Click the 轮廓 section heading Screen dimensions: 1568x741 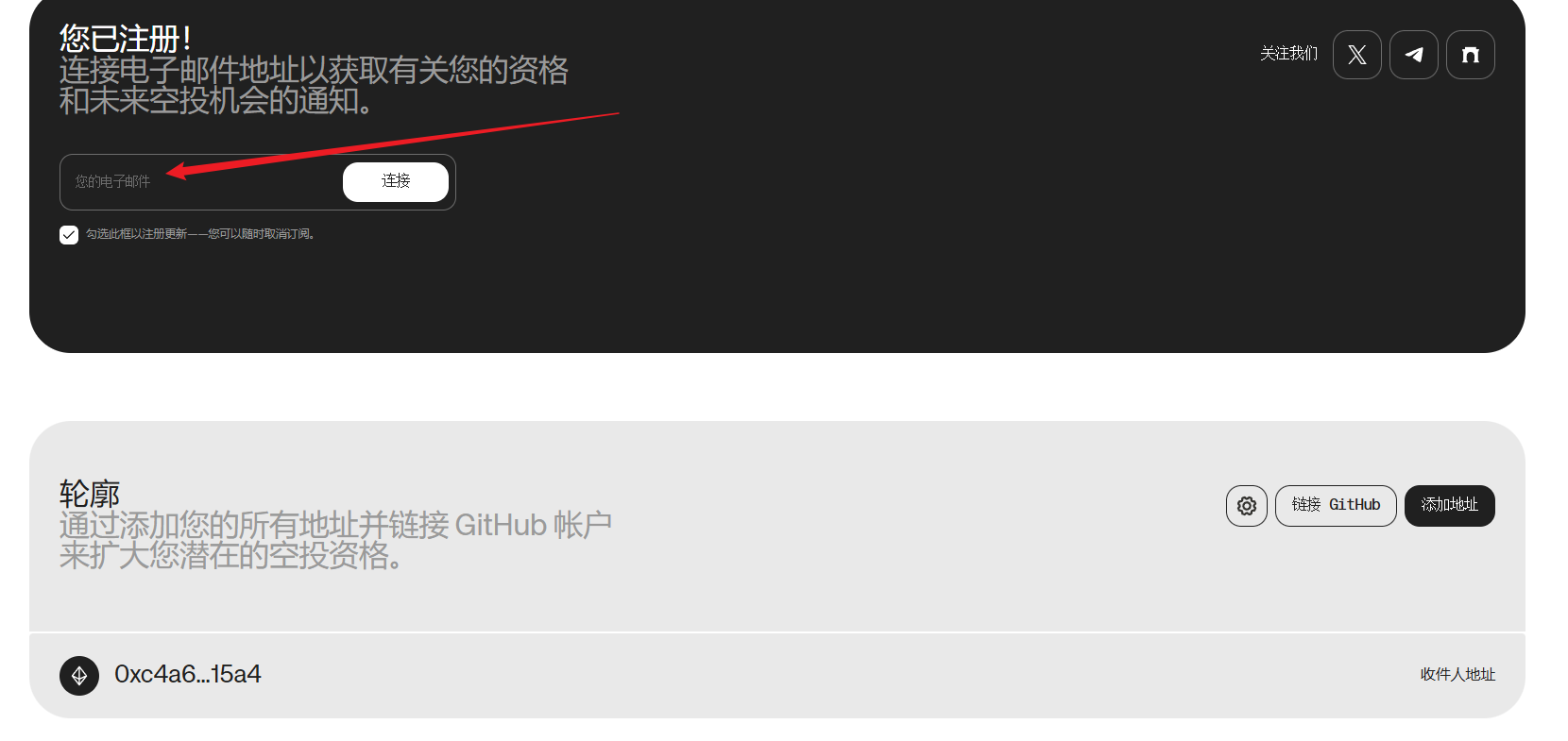[90, 494]
